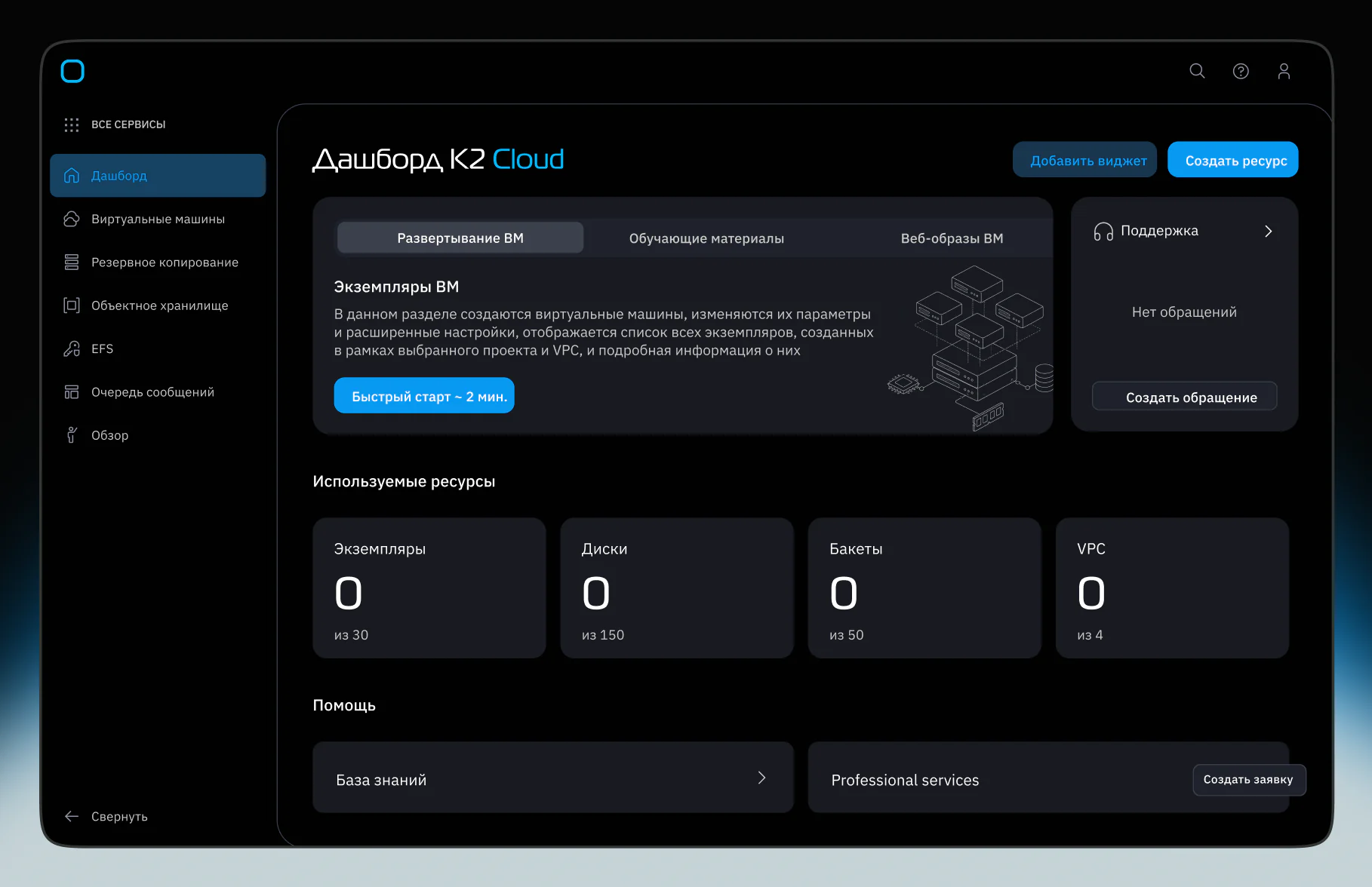This screenshot has height=887, width=1372.
Task: Click the из 150 limit text
Action: click(602, 635)
